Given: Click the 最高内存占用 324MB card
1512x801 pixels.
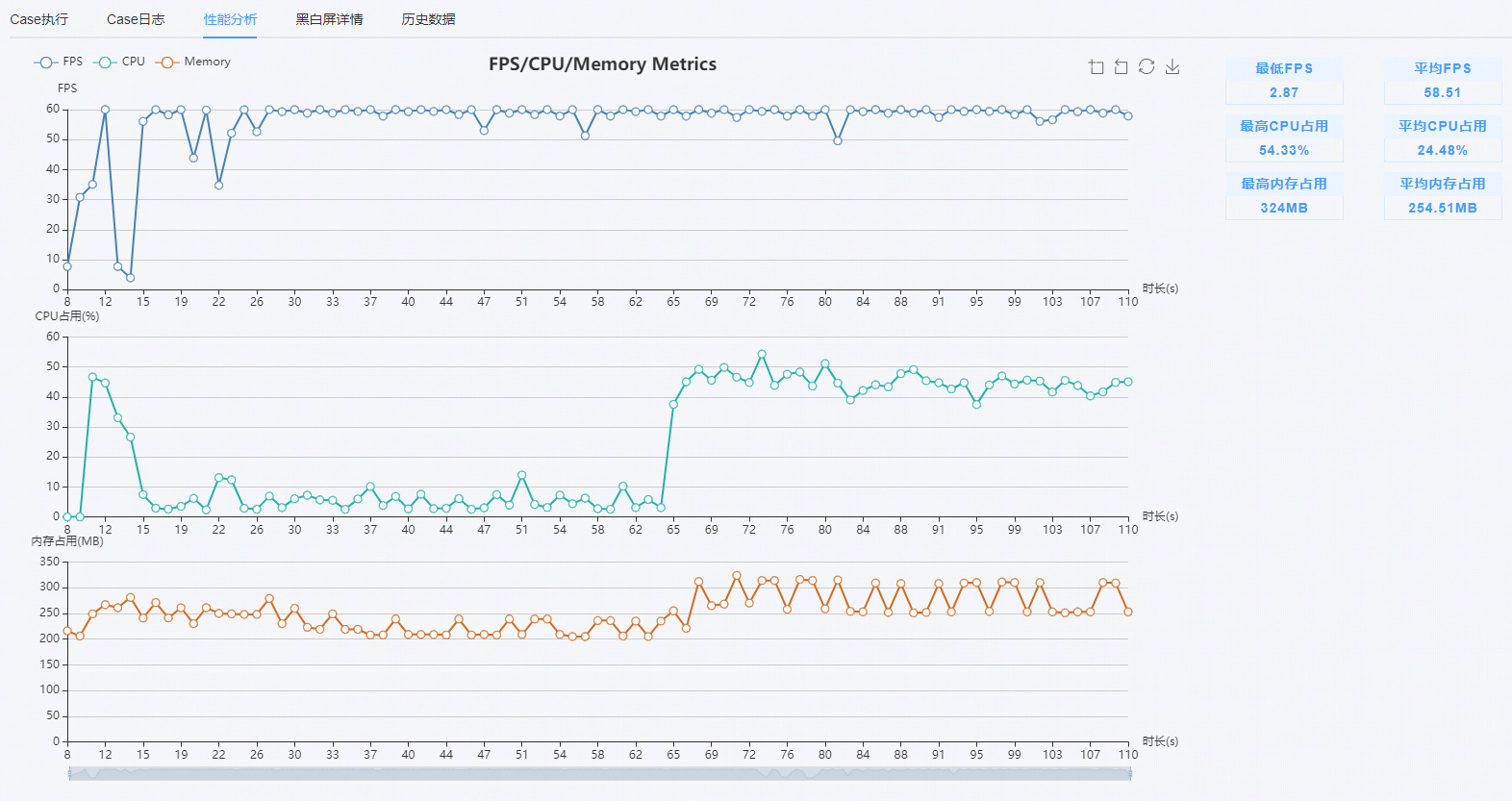Looking at the screenshot, I should click(1284, 196).
